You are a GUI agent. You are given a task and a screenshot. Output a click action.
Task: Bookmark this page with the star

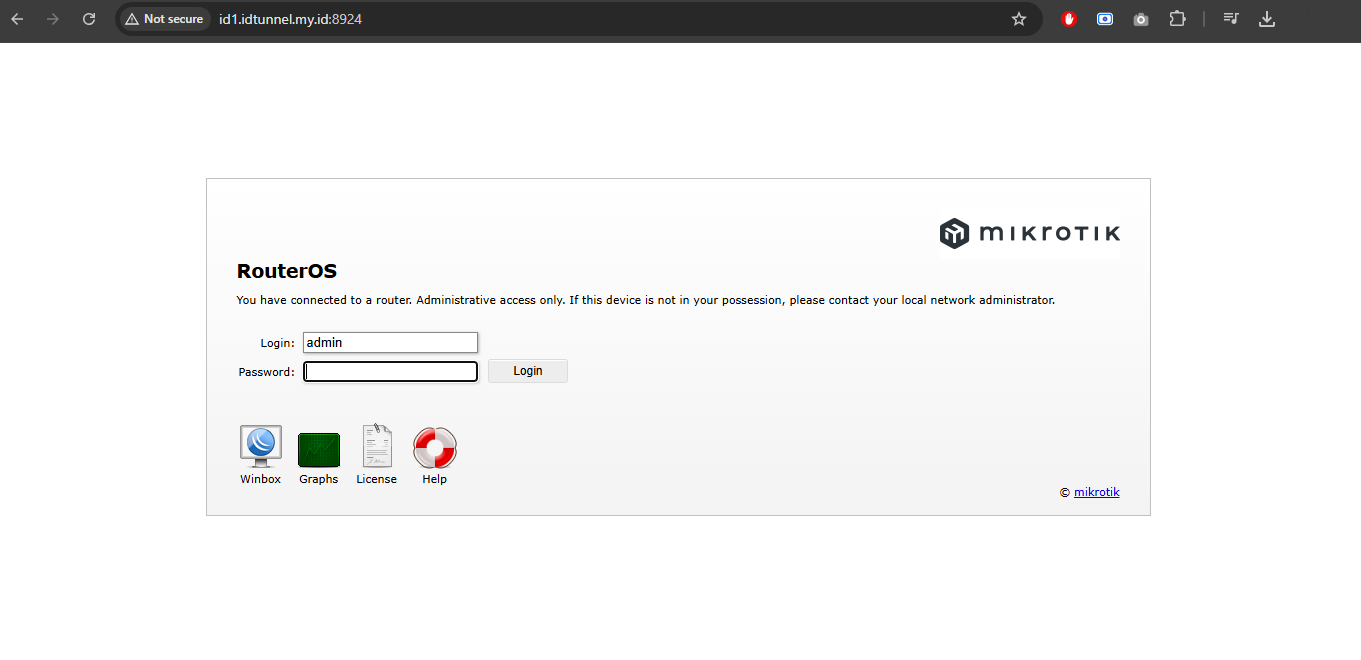(1019, 19)
